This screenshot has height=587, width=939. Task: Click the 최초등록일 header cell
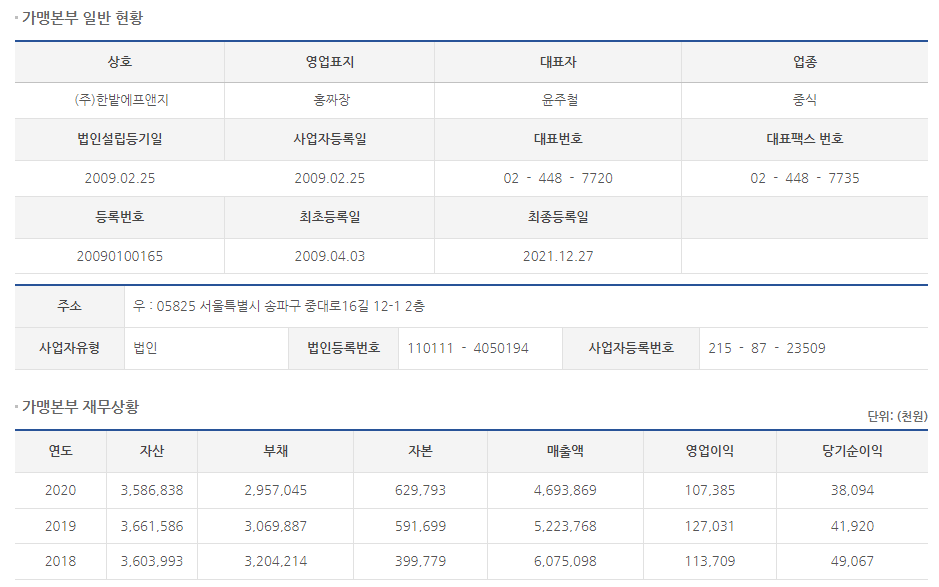click(x=329, y=217)
